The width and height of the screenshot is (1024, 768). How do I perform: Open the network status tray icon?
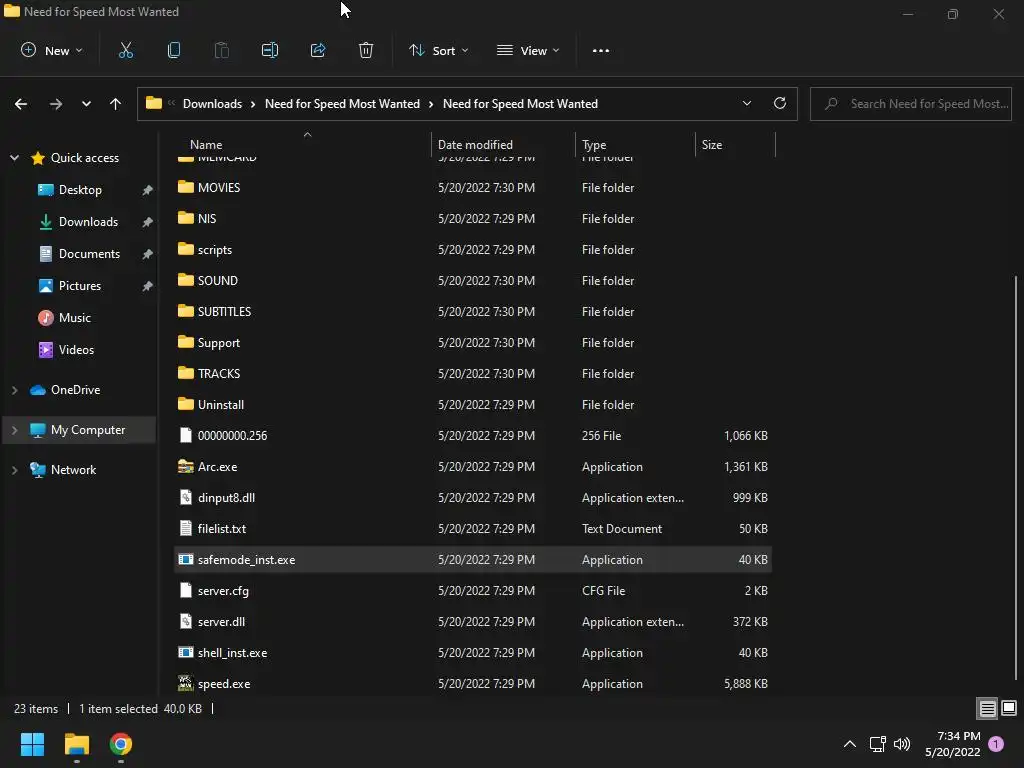(877, 744)
